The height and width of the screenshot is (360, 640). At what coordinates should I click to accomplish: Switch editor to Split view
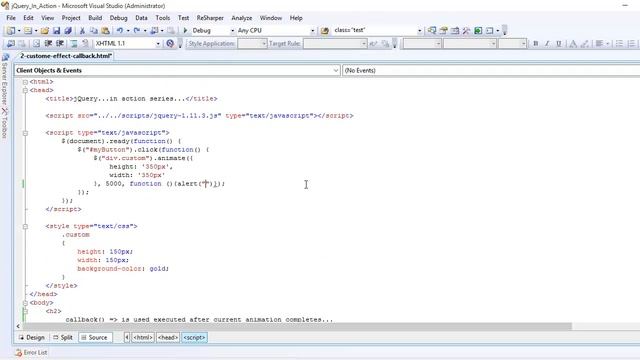[x=63, y=338]
